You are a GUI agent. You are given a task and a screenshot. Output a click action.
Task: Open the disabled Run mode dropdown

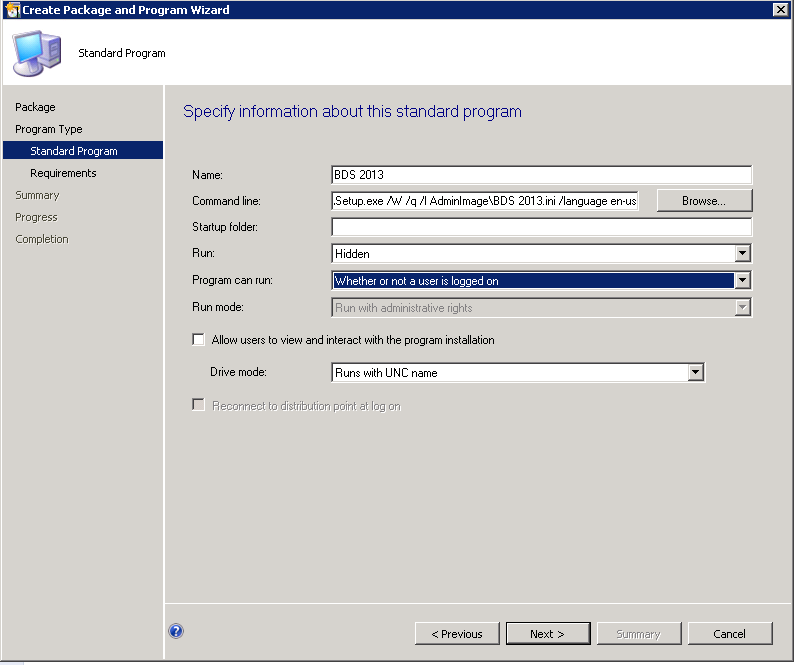742,307
